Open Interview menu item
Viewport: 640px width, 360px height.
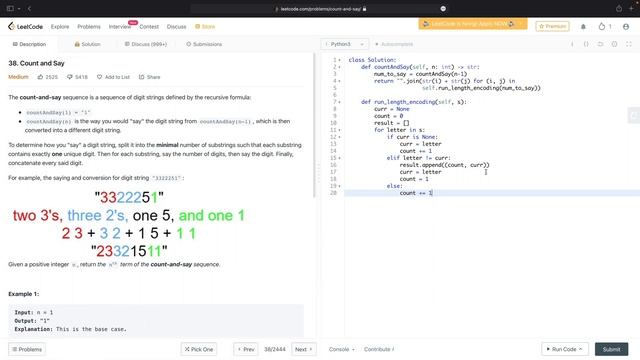point(120,27)
